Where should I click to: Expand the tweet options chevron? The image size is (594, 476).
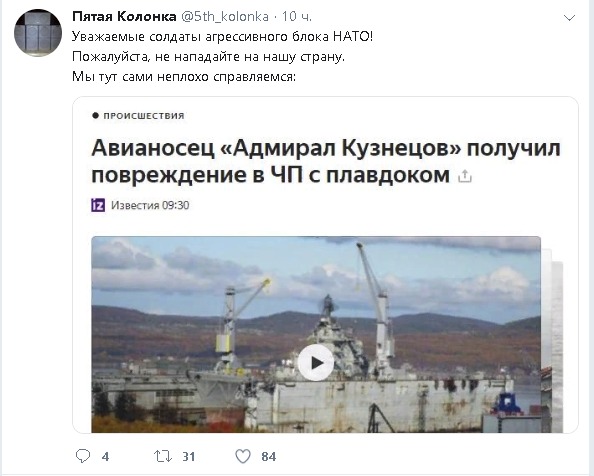pos(570,17)
